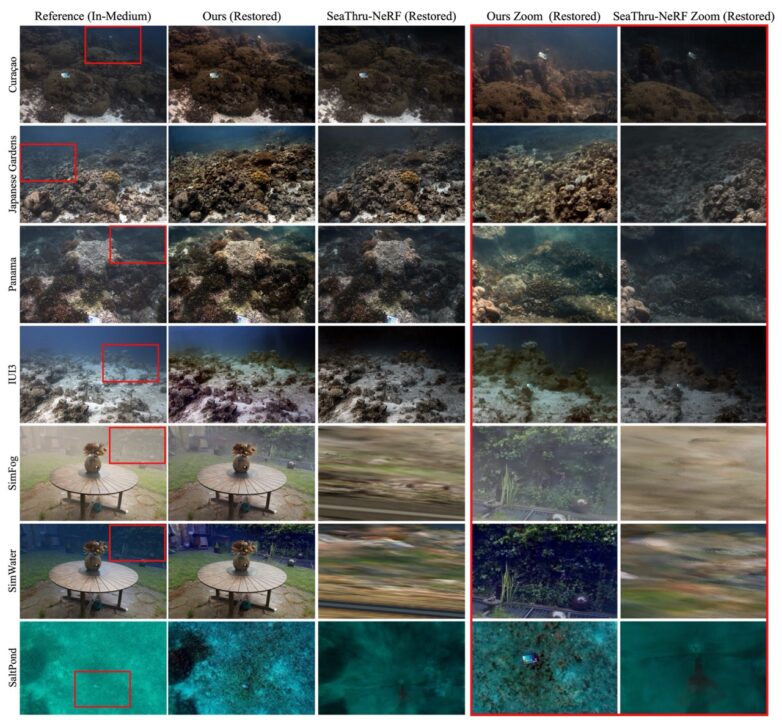This screenshot has width=782, height=720.
Task: Click the "Curaçao" row label
Action: [x=12, y=74]
